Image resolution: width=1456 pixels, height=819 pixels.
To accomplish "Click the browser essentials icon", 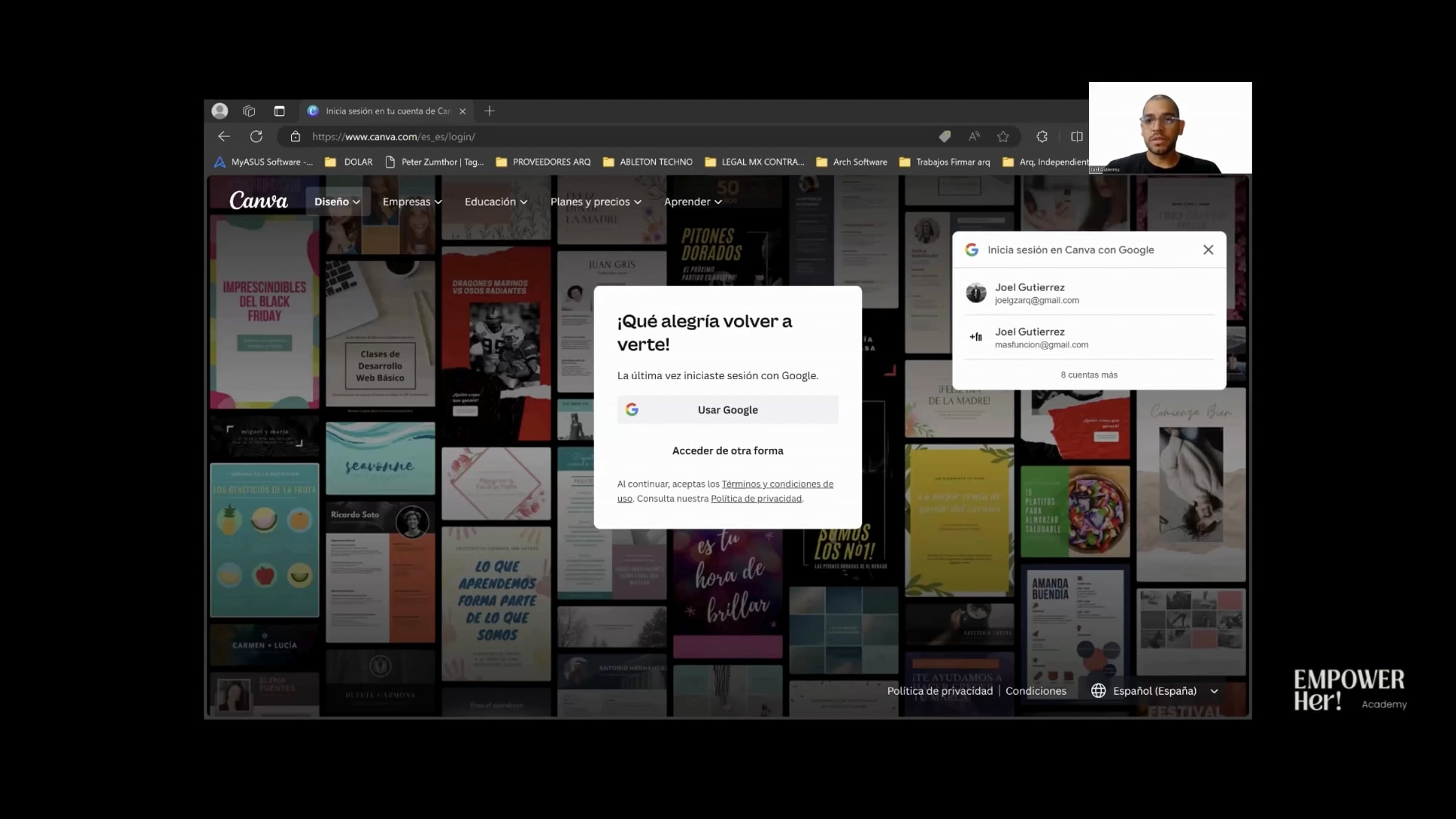I will tap(1042, 136).
